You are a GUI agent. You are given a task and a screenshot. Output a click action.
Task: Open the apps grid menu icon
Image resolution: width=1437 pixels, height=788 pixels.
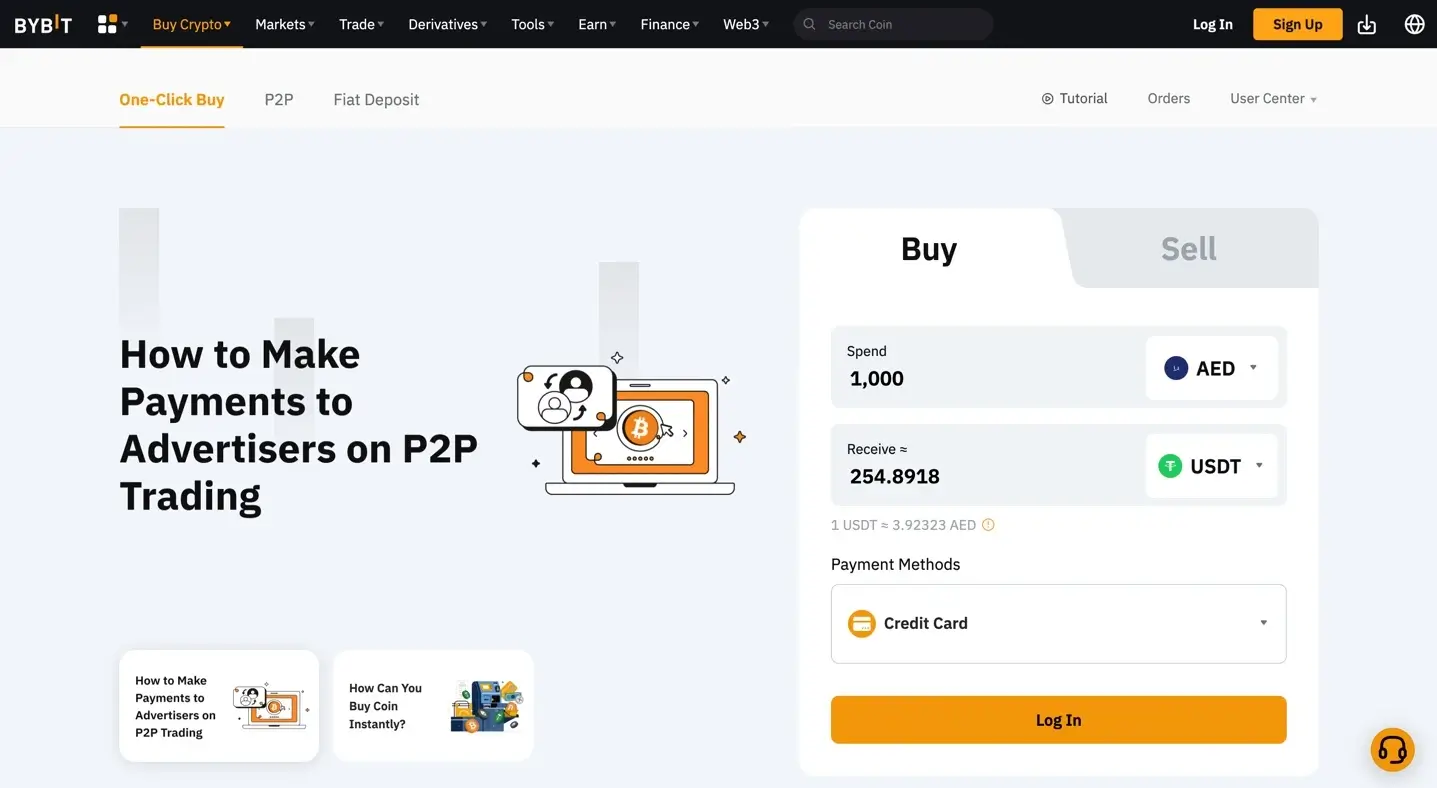[x=108, y=24]
